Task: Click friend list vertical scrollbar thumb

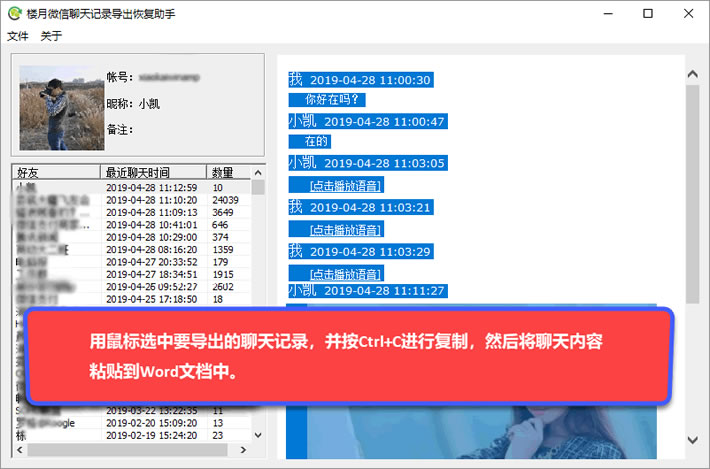Action: pyautogui.click(x=258, y=187)
